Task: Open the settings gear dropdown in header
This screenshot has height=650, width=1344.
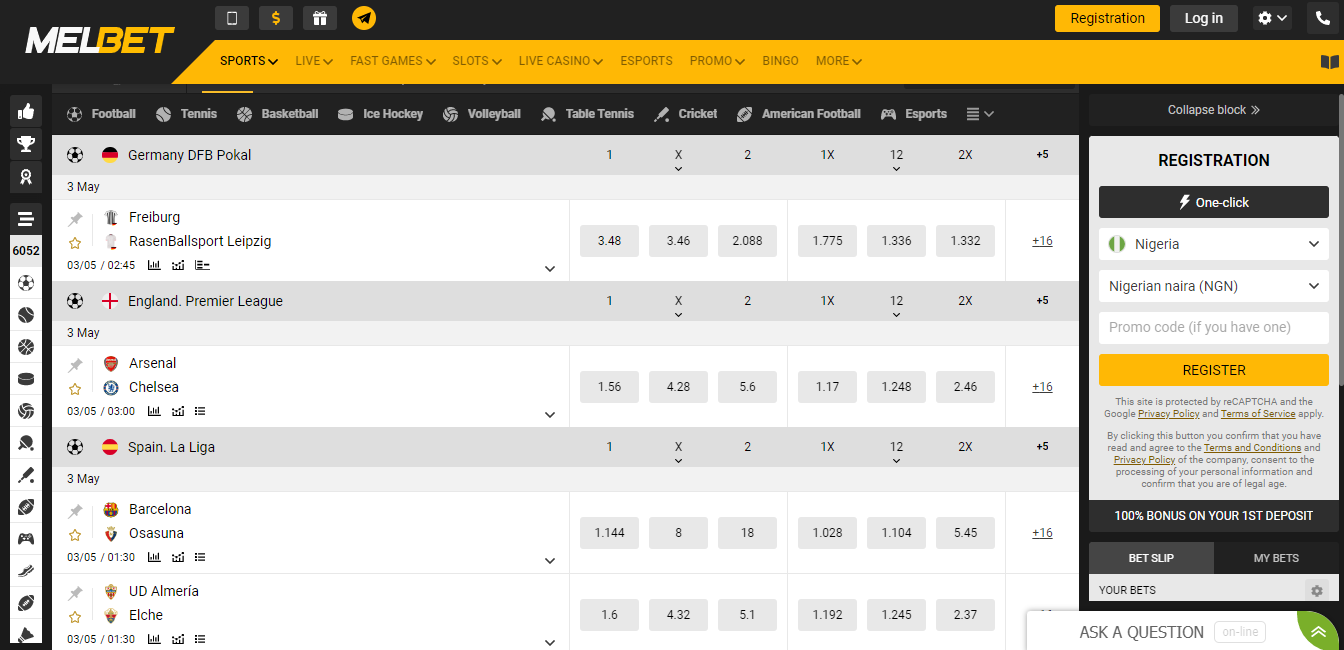Action: [1272, 18]
